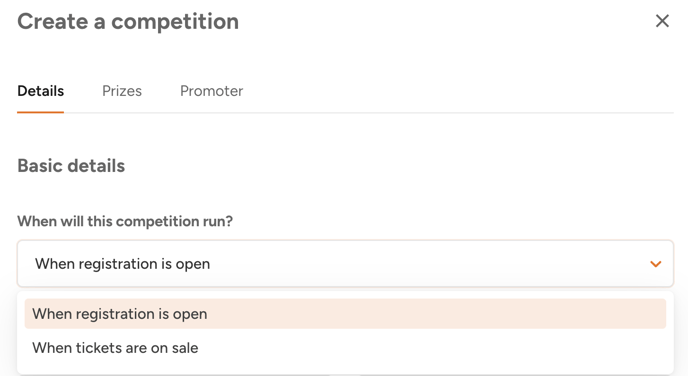
Task: Close the Create a competition dialog
Action: 662,21
